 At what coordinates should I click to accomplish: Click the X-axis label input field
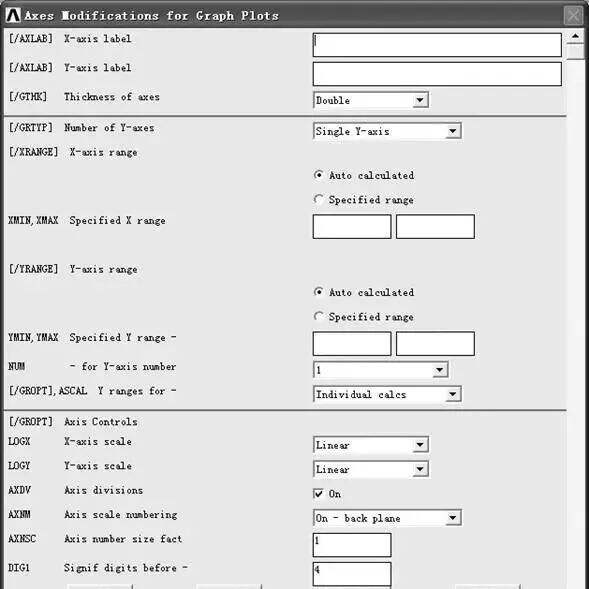[x=437, y=45]
